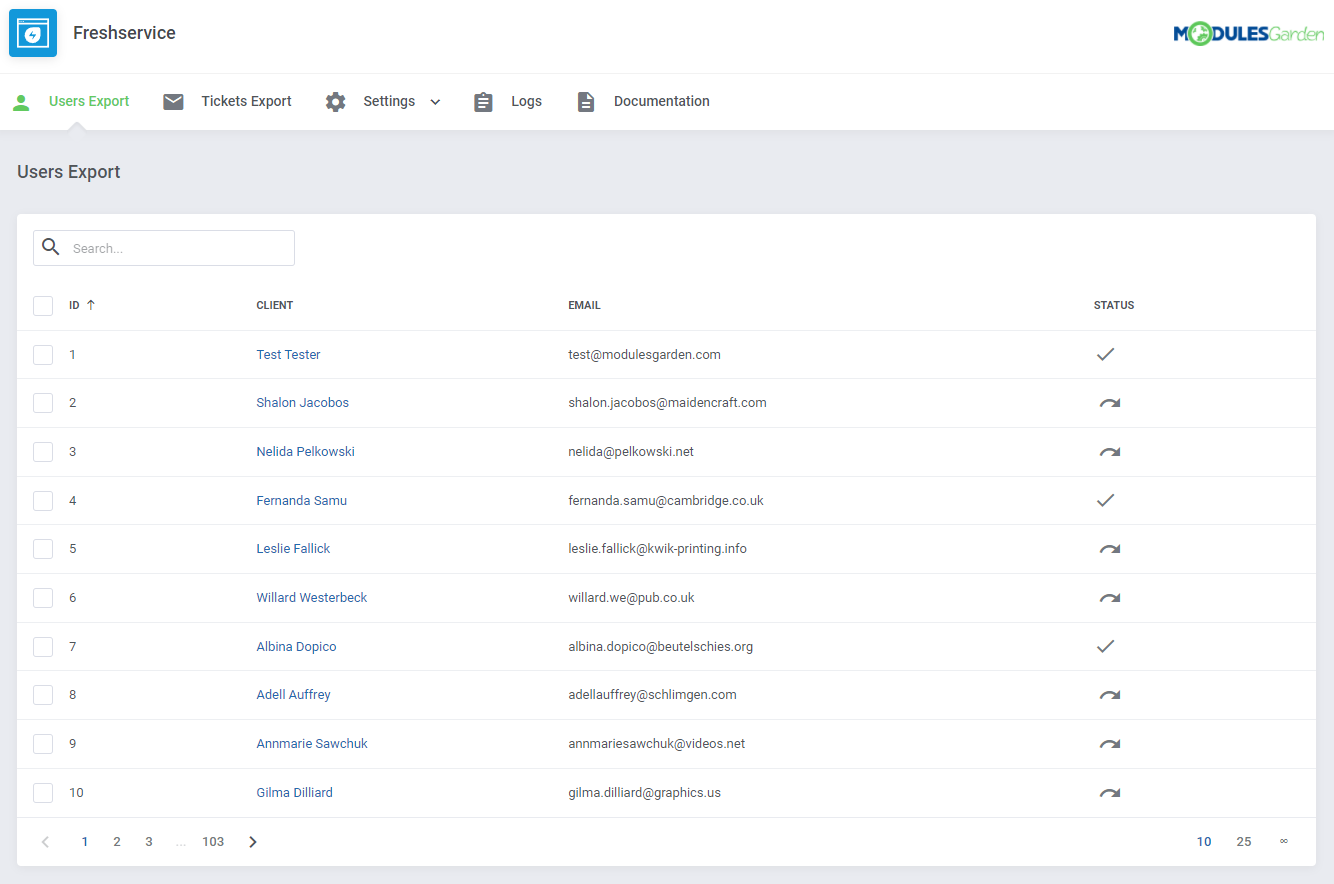Check the box for Annmarie Sawchuk row
Screen dimensions: 1334x884
pyautogui.click(x=43, y=744)
